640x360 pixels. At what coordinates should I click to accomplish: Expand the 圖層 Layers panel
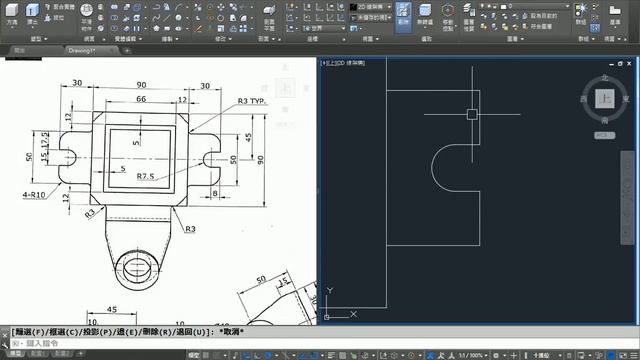515,39
